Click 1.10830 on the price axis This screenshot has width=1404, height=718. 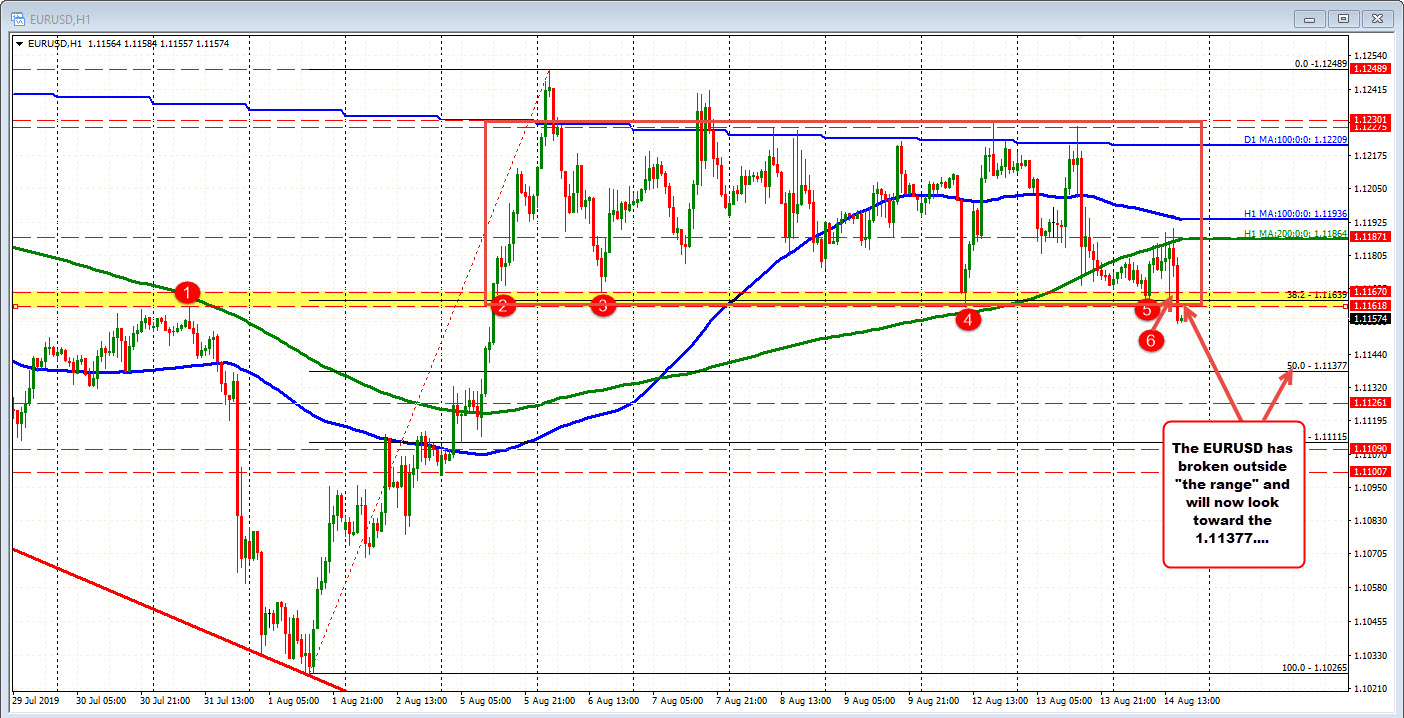pos(1372,521)
